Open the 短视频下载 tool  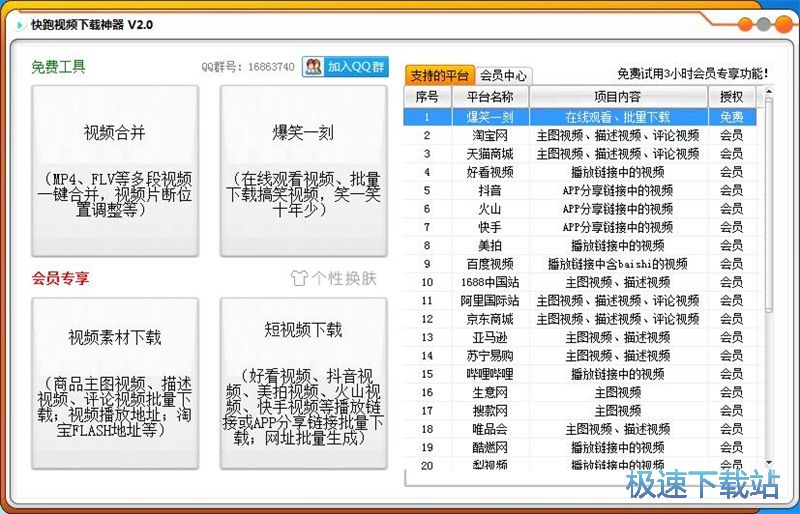[x=304, y=383]
